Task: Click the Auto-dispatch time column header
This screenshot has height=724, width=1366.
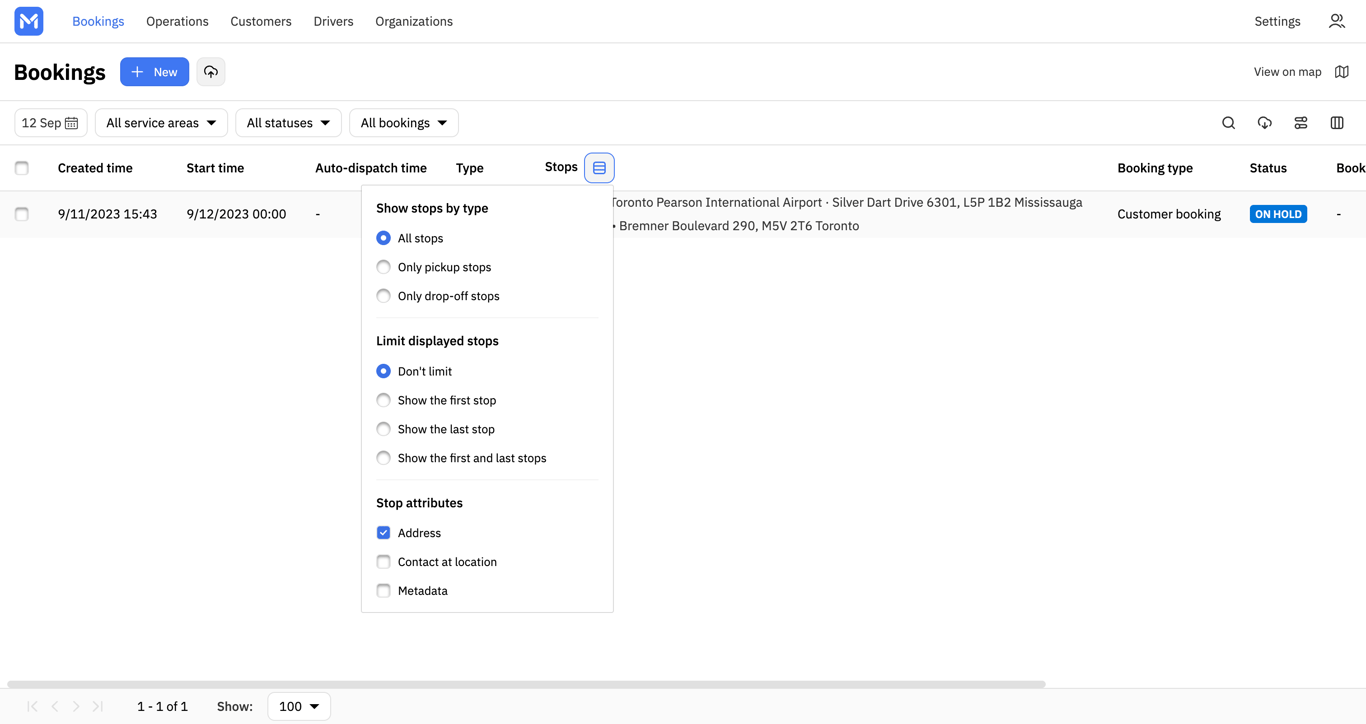Action: (371, 168)
